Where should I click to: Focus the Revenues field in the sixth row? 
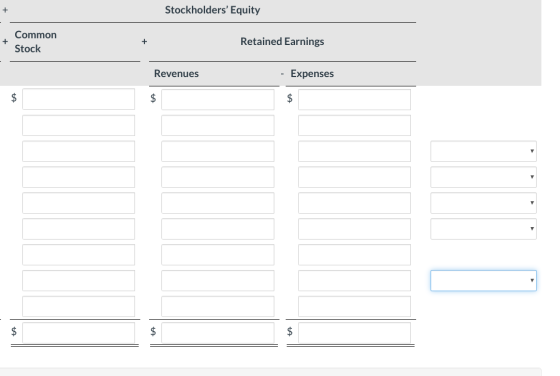click(218, 229)
